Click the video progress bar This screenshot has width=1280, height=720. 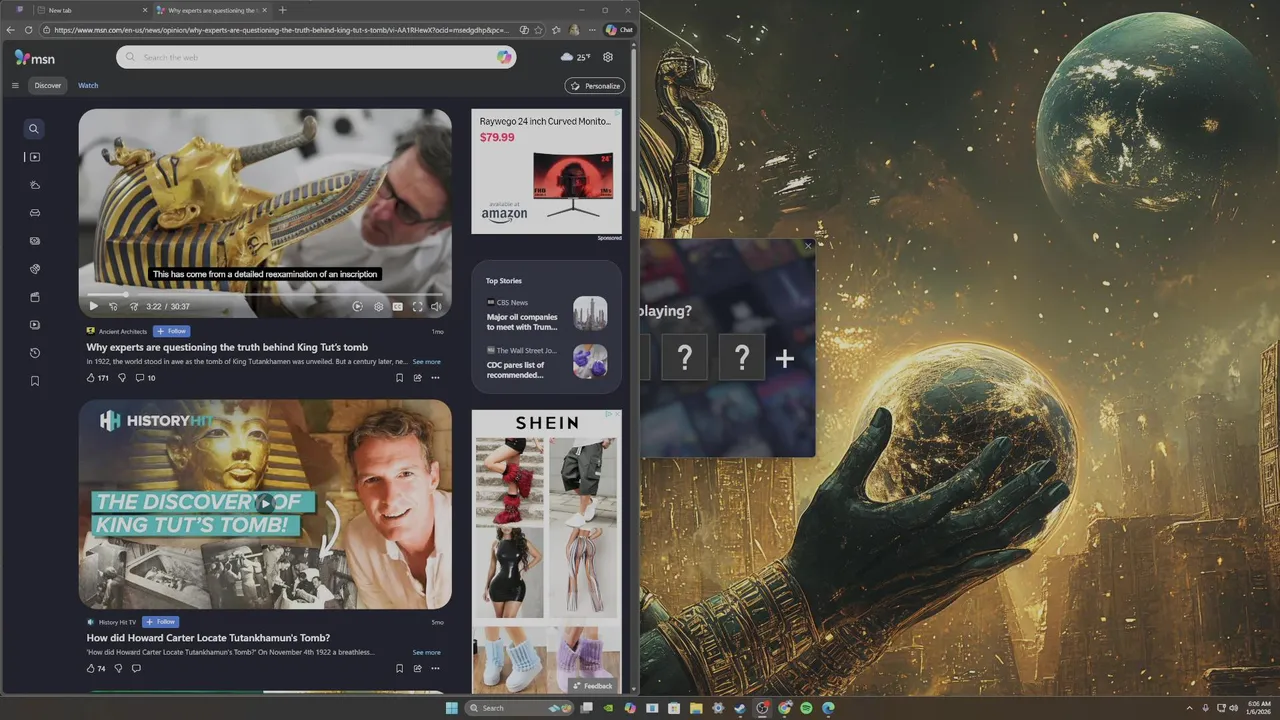265,294
